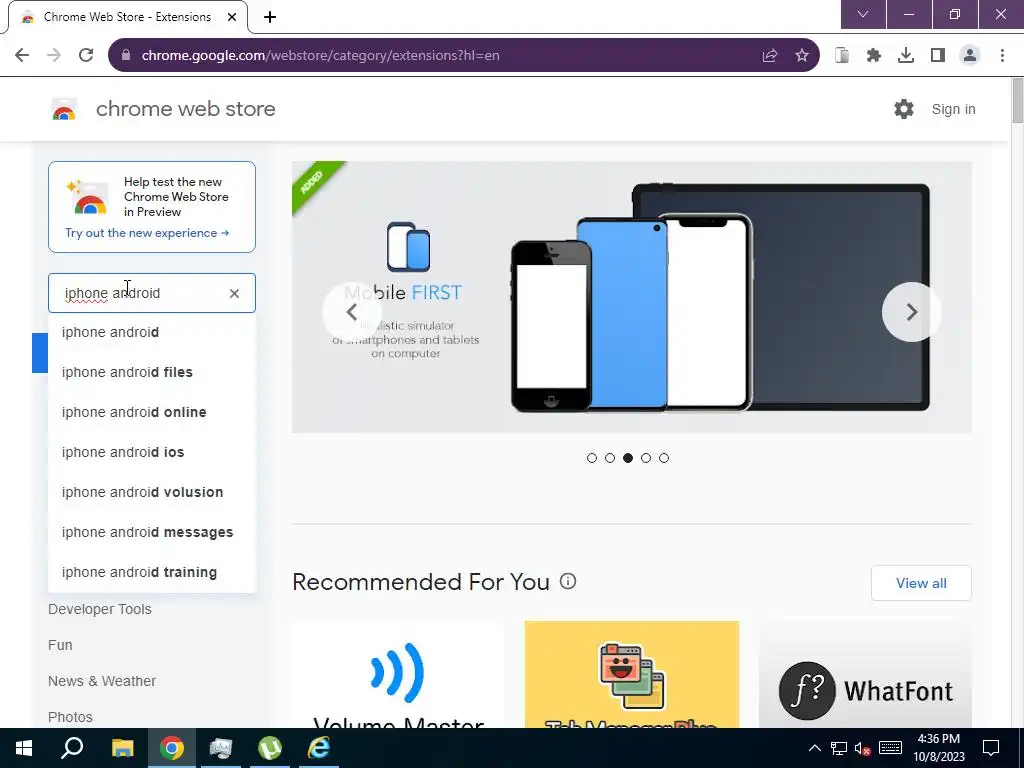The width and height of the screenshot is (1024, 768).
Task: Click Sign in link
Action: (953, 109)
